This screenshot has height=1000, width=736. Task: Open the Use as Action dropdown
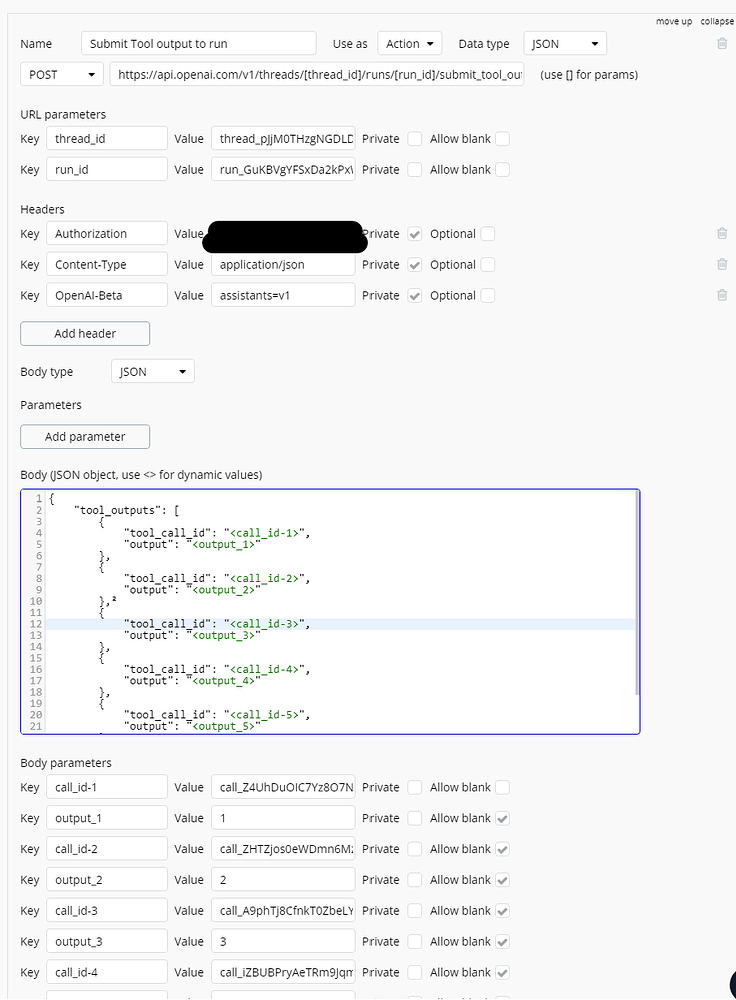(409, 43)
